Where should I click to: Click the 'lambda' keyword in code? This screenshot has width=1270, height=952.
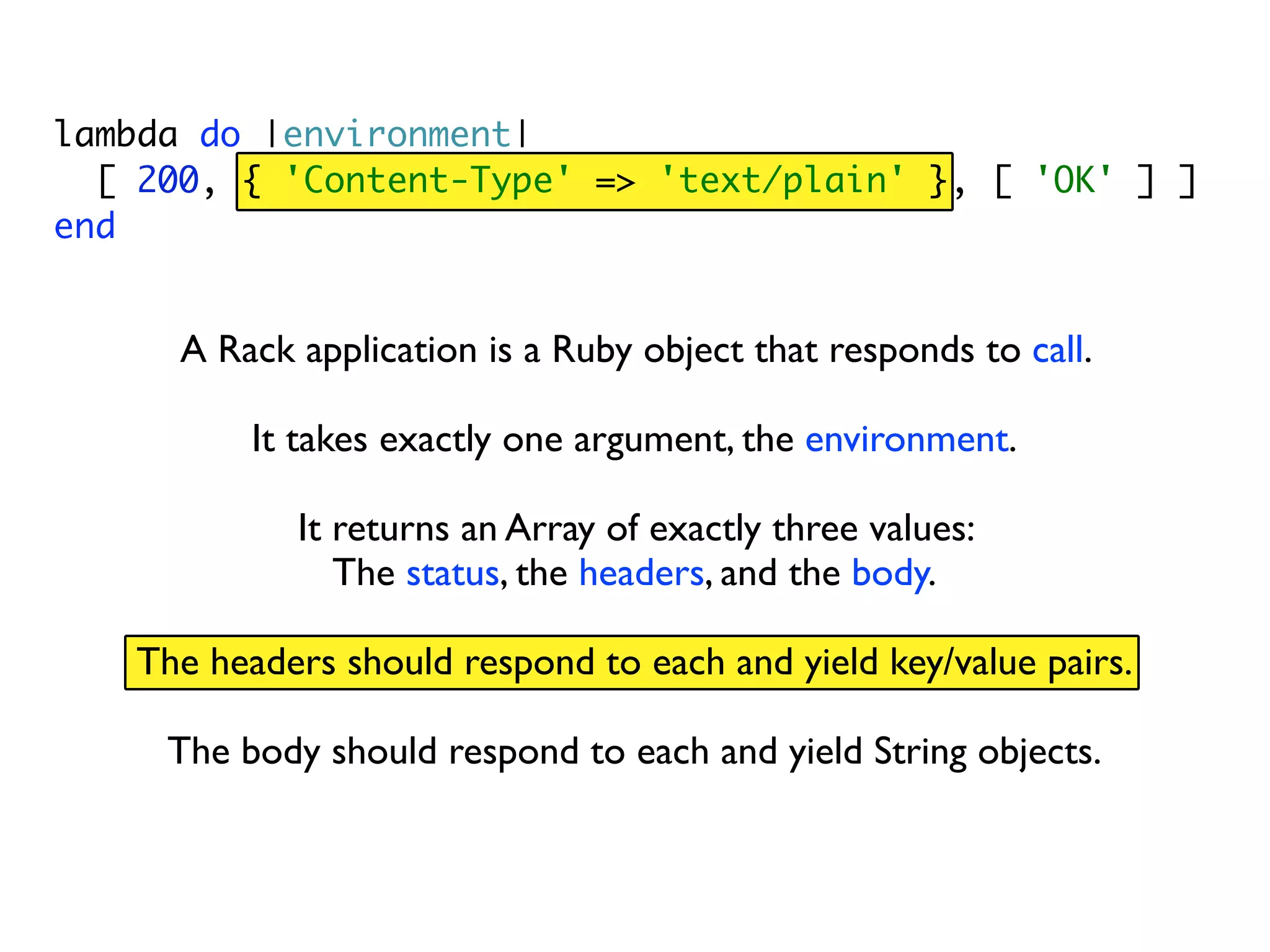tap(116, 134)
